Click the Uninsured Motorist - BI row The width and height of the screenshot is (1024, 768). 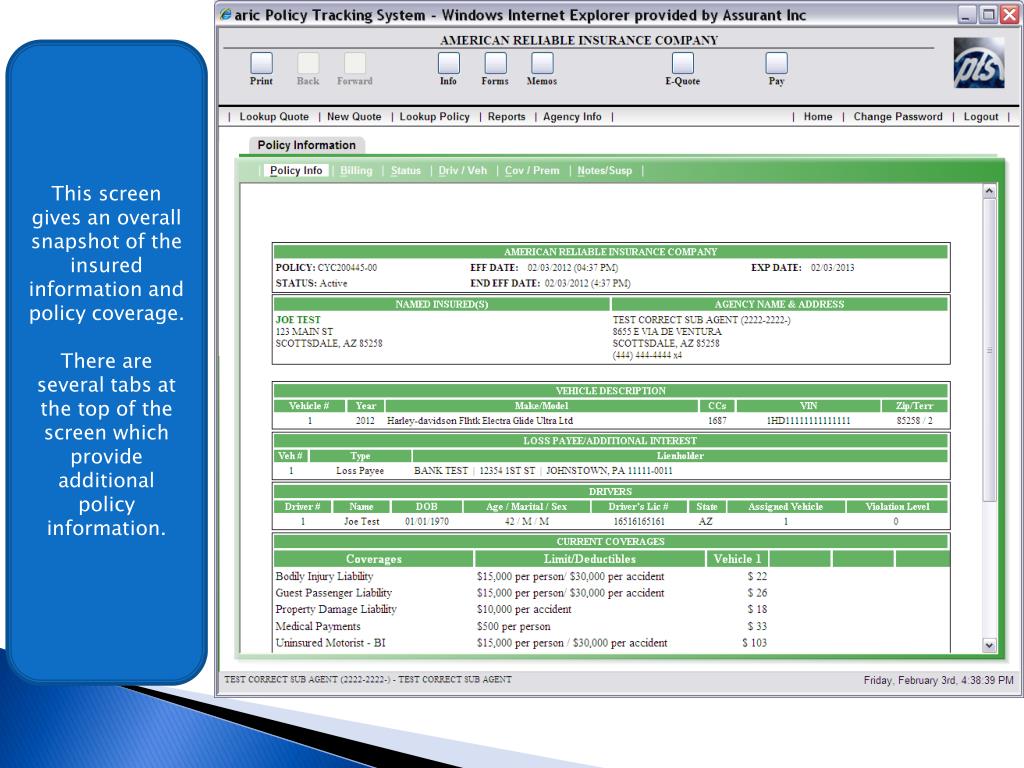pyautogui.click(x=611, y=643)
